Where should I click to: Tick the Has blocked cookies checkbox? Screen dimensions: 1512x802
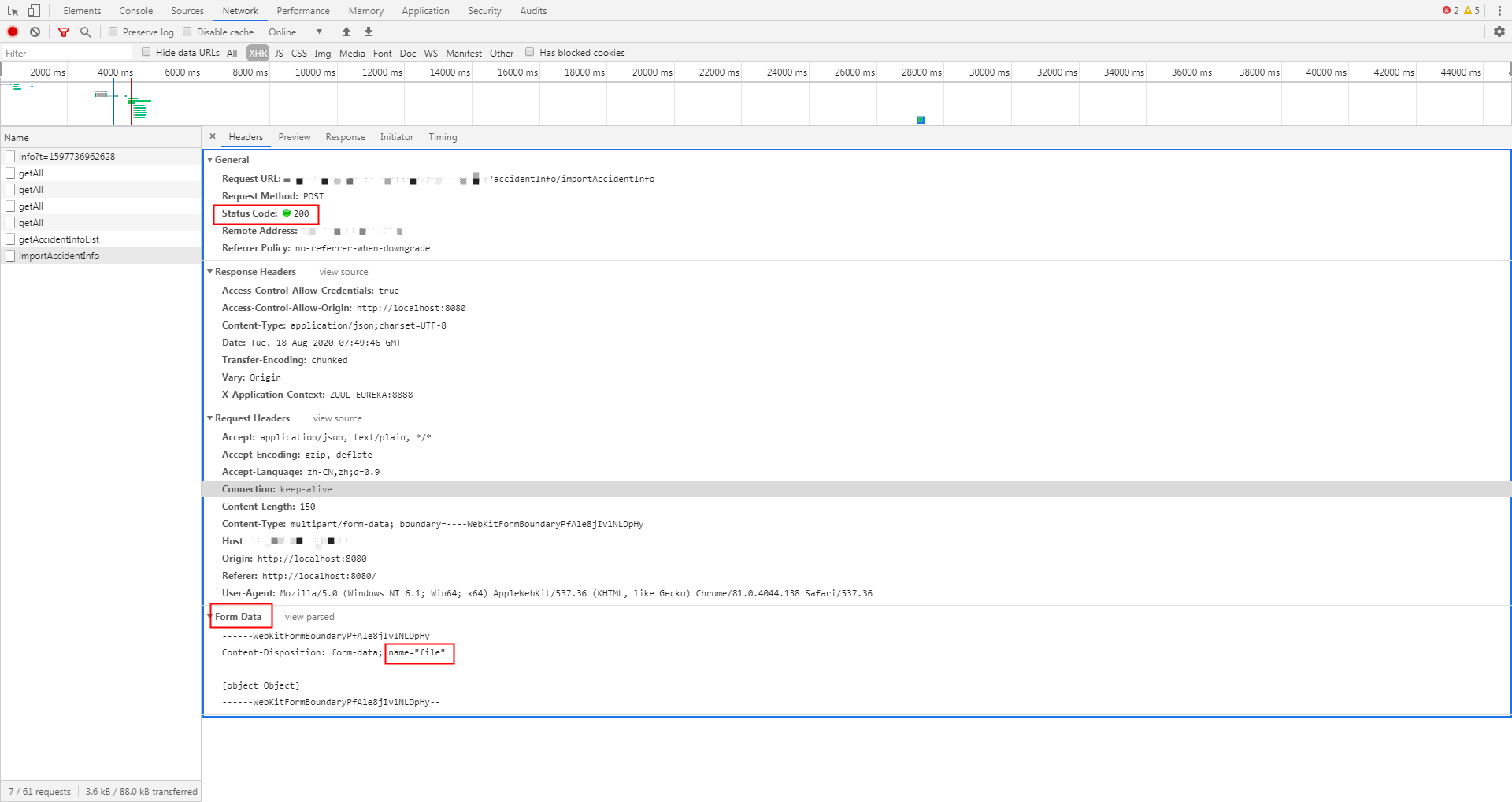(530, 52)
